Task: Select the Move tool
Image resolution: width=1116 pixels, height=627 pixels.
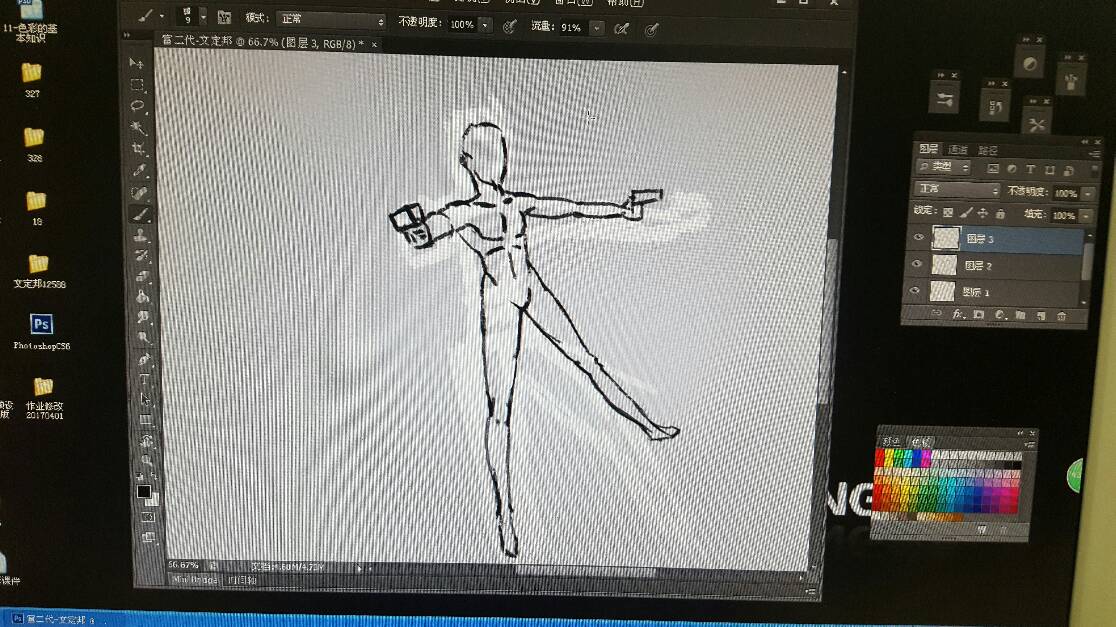Action: [137, 63]
